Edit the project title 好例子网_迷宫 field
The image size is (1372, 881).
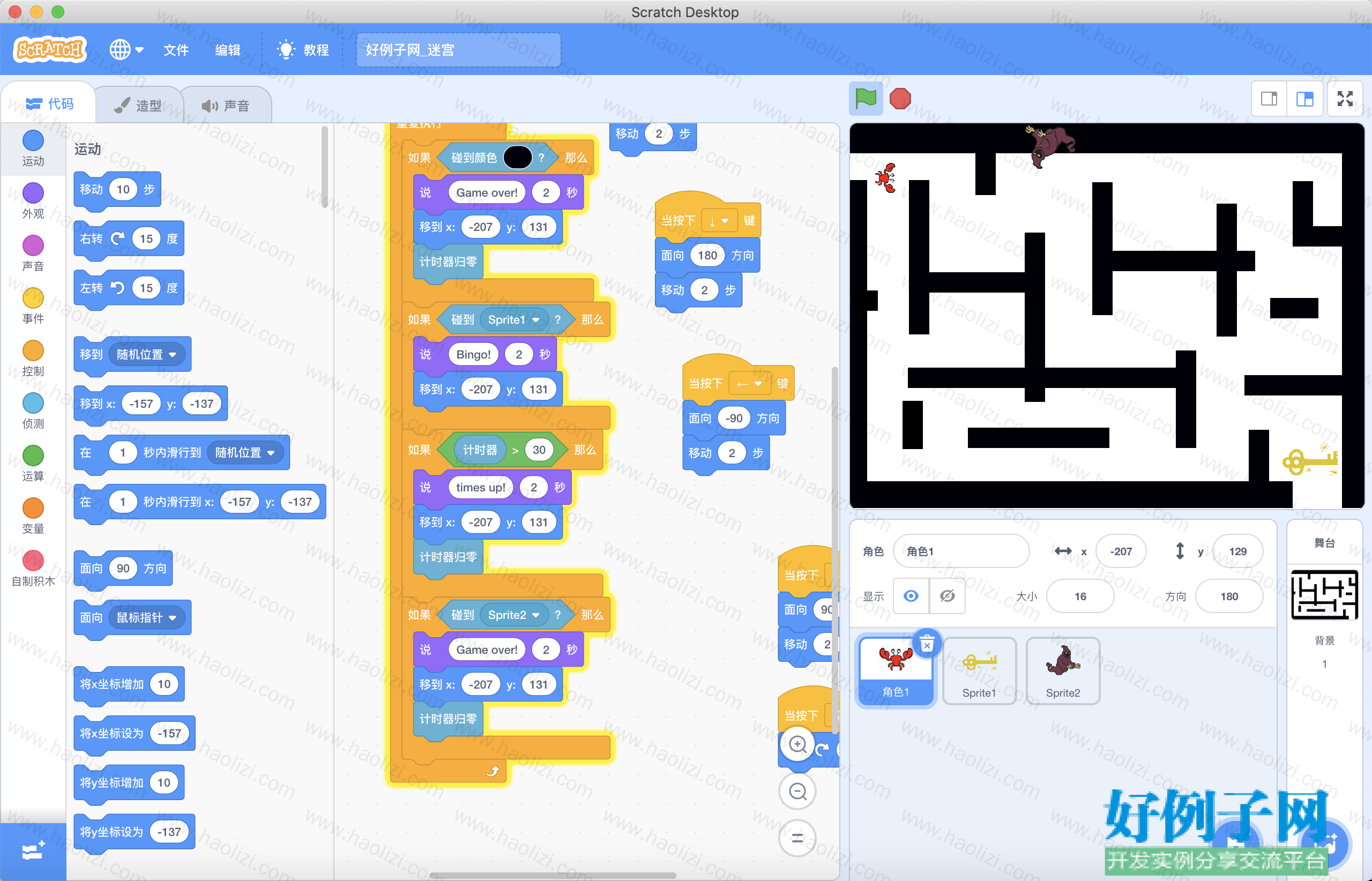(x=458, y=50)
